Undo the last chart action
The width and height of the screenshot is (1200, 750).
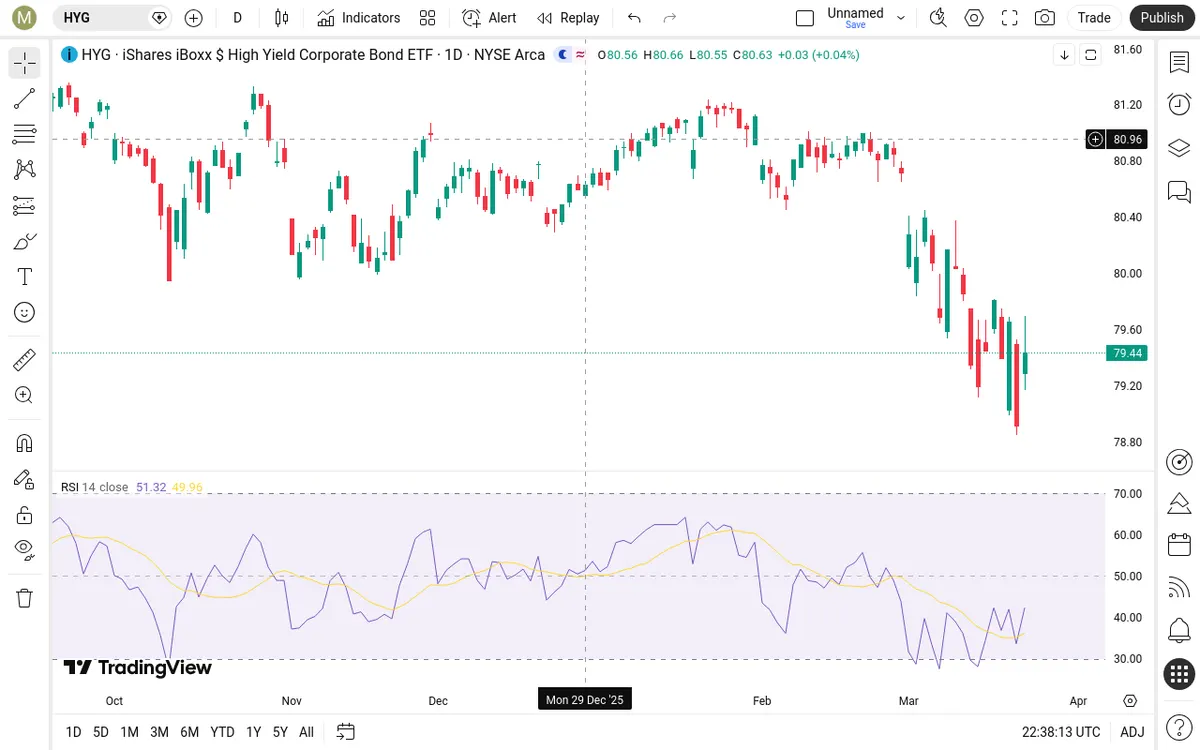click(x=634, y=17)
